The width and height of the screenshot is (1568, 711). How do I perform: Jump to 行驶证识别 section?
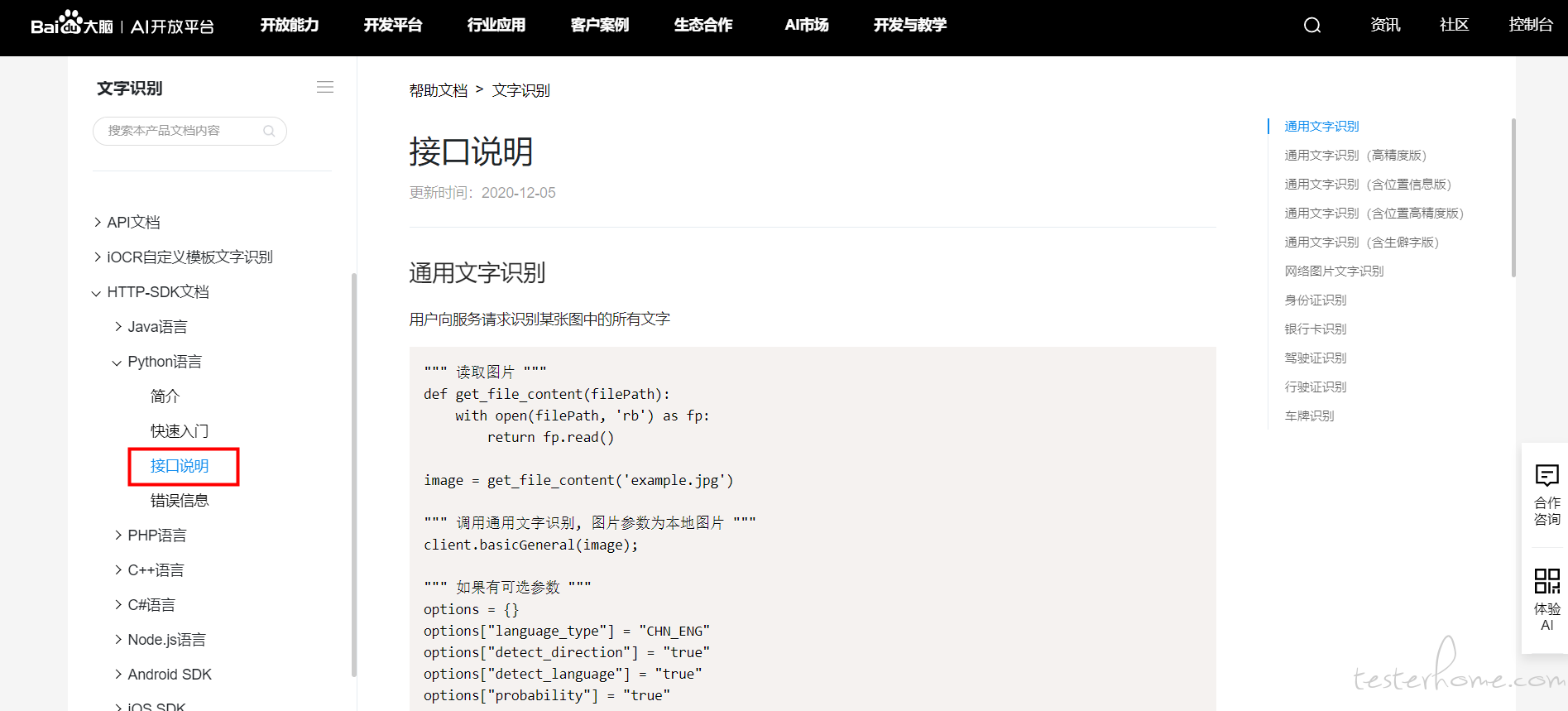coord(1316,387)
